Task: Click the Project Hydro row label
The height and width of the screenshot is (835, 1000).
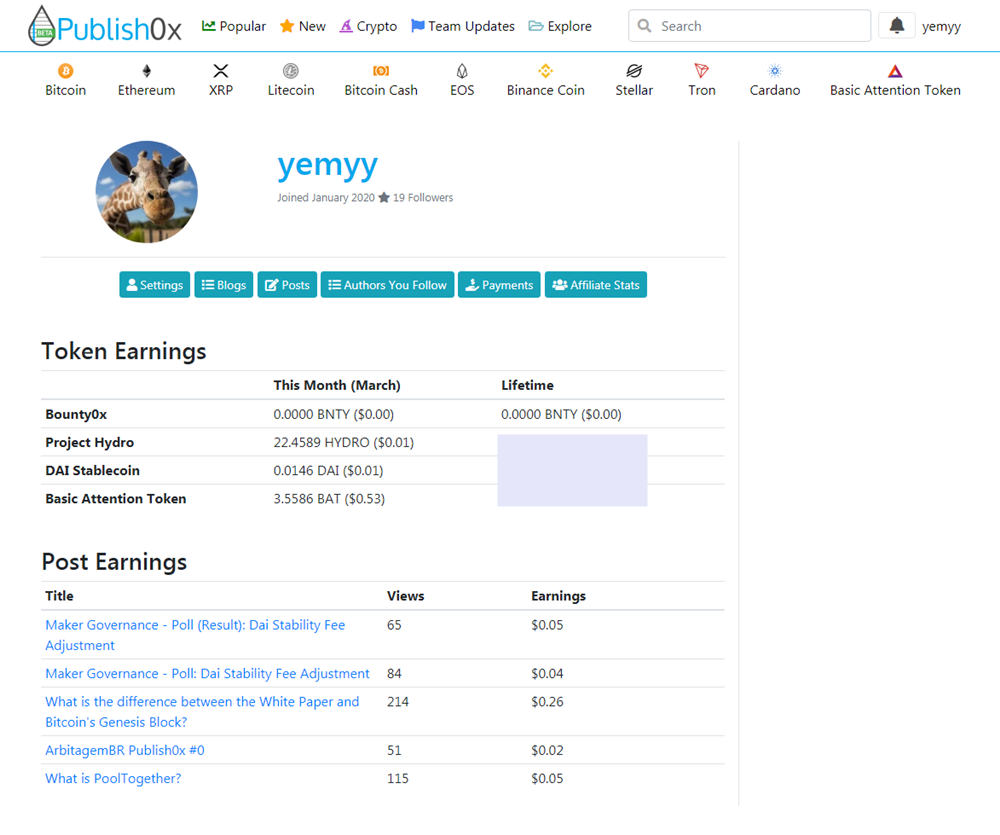Action: click(90, 442)
